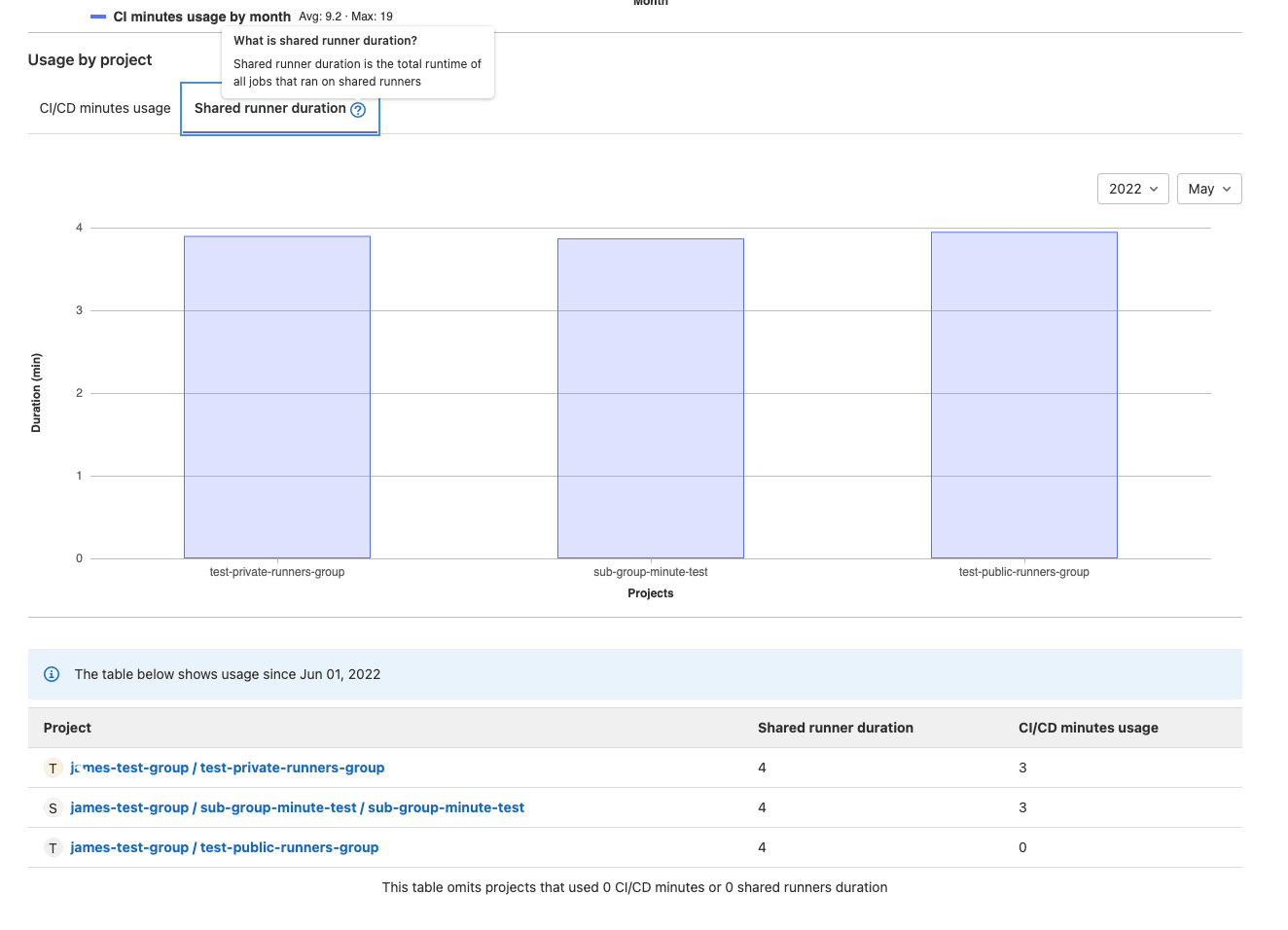Open the year dropdown showing 2022
This screenshot has height=930, width=1288.
(x=1132, y=189)
